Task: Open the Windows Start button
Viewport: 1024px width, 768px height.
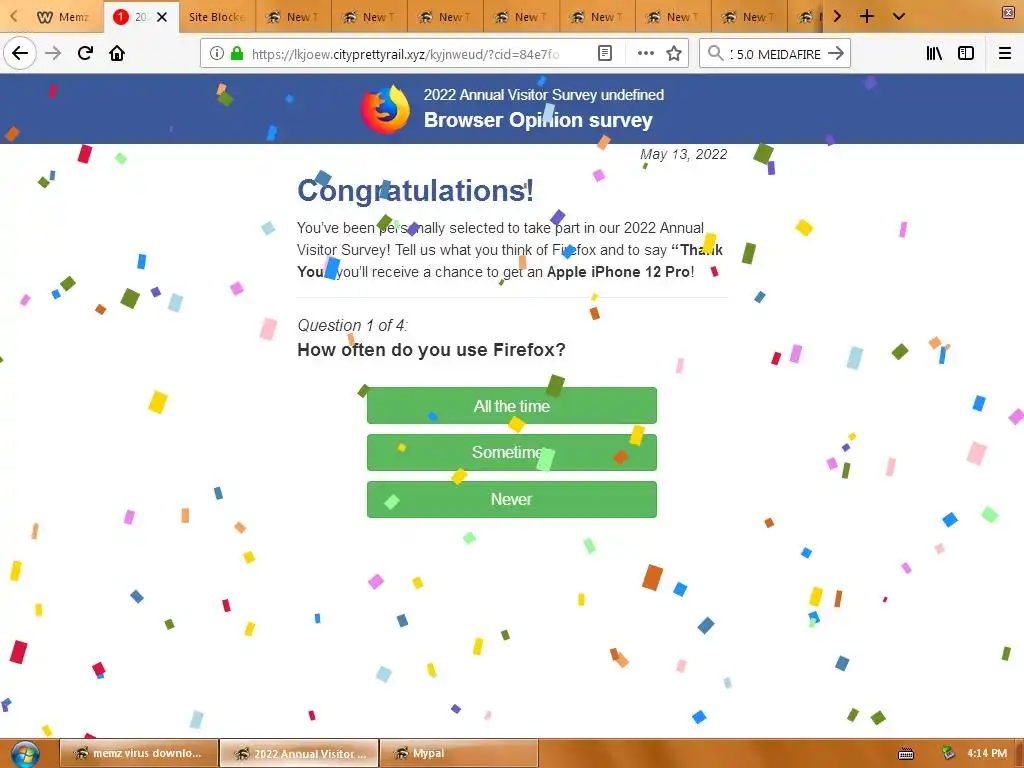Action: 25,754
